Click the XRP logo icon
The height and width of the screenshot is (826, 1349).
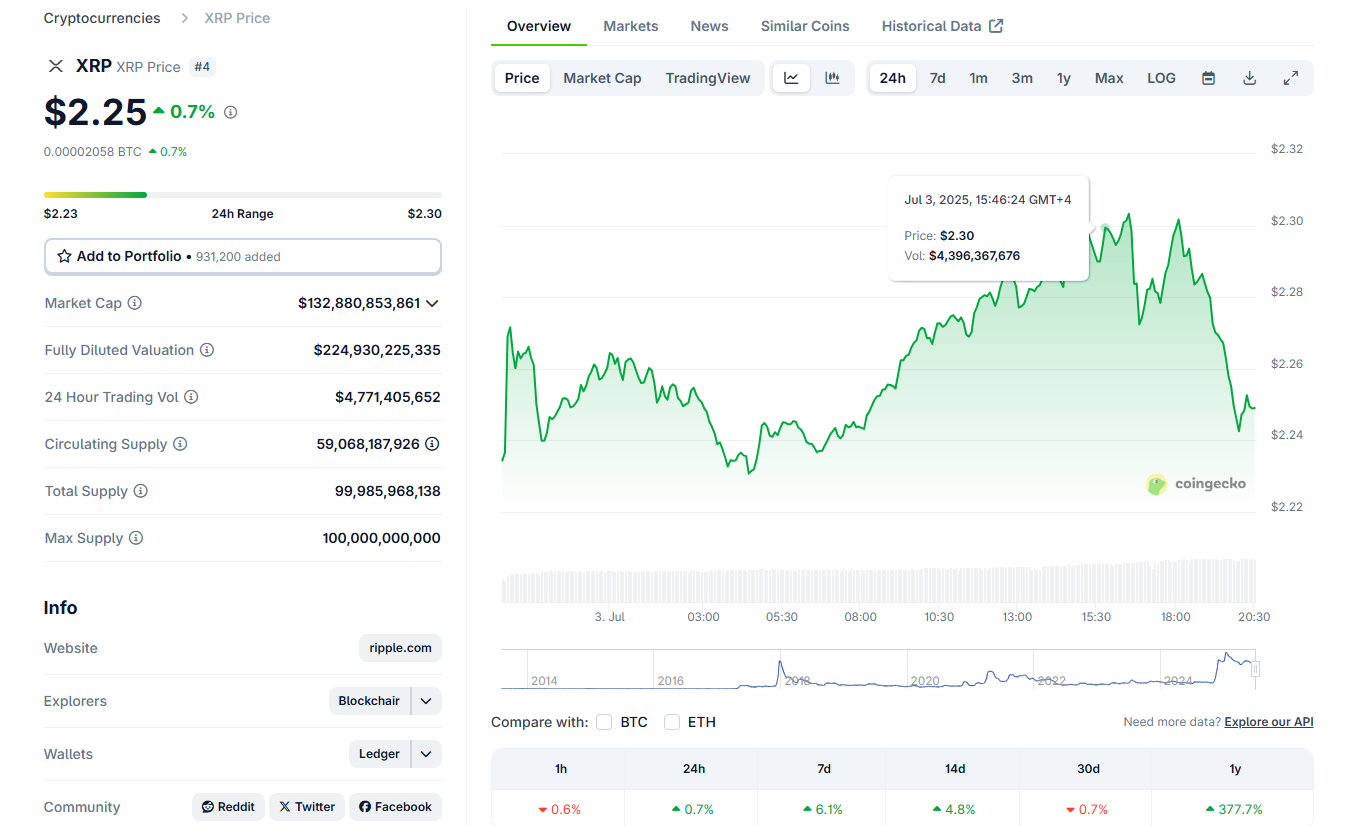coord(56,66)
